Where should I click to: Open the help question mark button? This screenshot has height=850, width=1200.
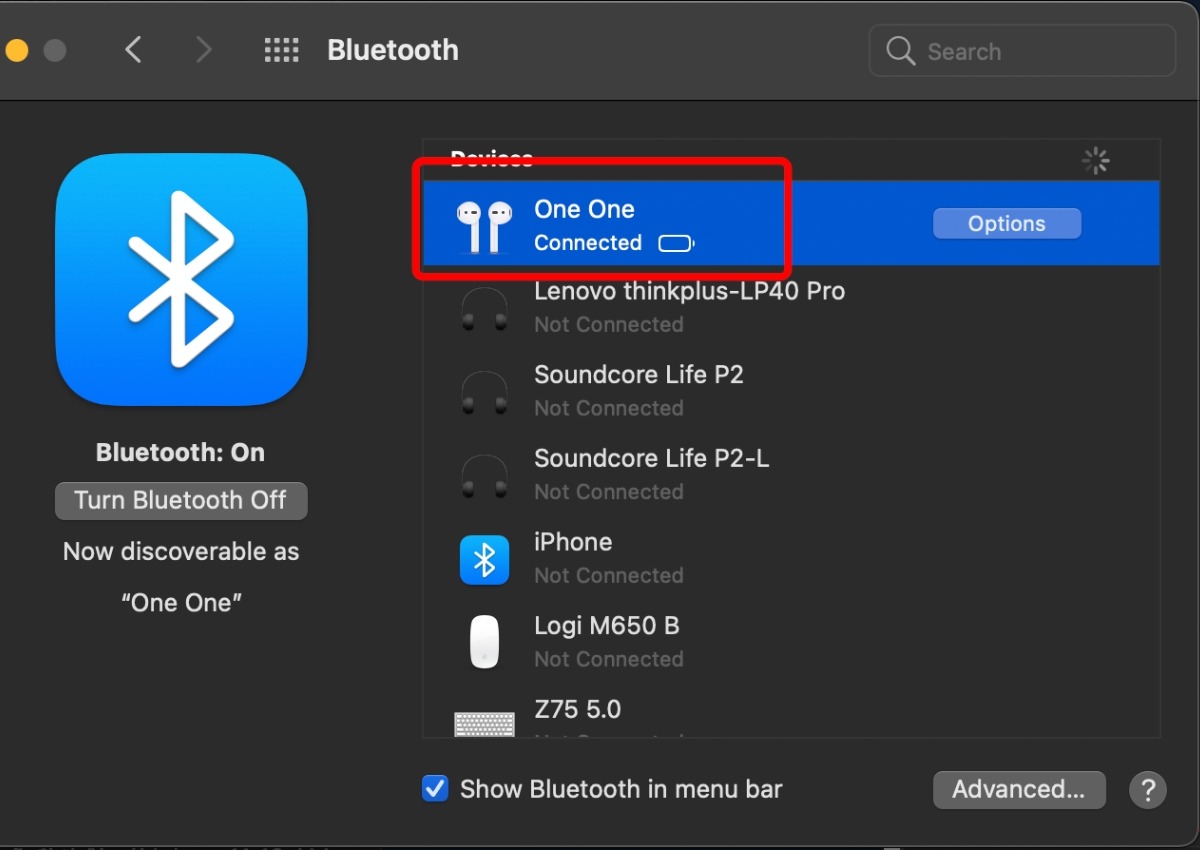coord(1147,789)
